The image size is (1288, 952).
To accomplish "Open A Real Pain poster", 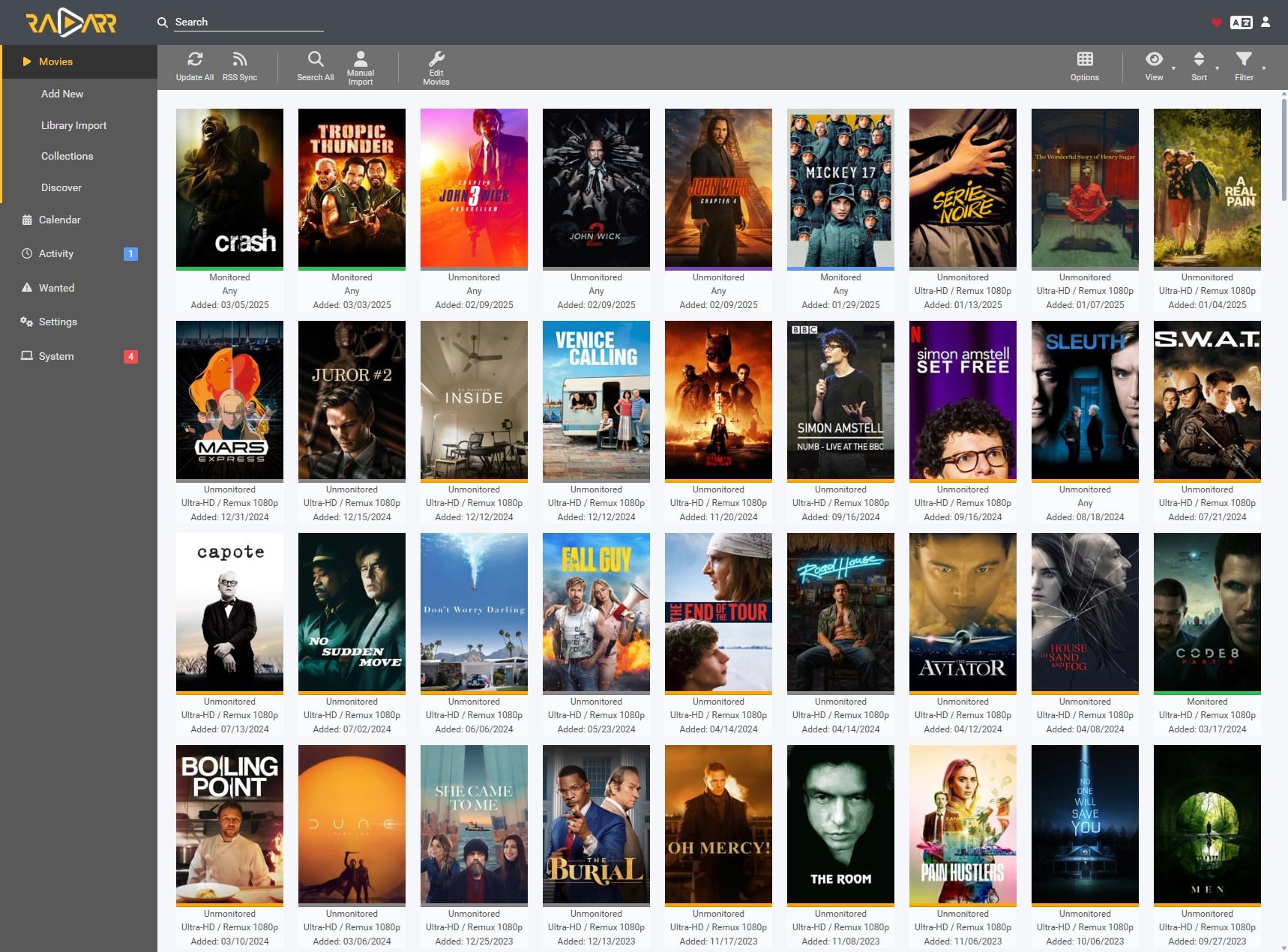I will click(x=1207, y=188).
